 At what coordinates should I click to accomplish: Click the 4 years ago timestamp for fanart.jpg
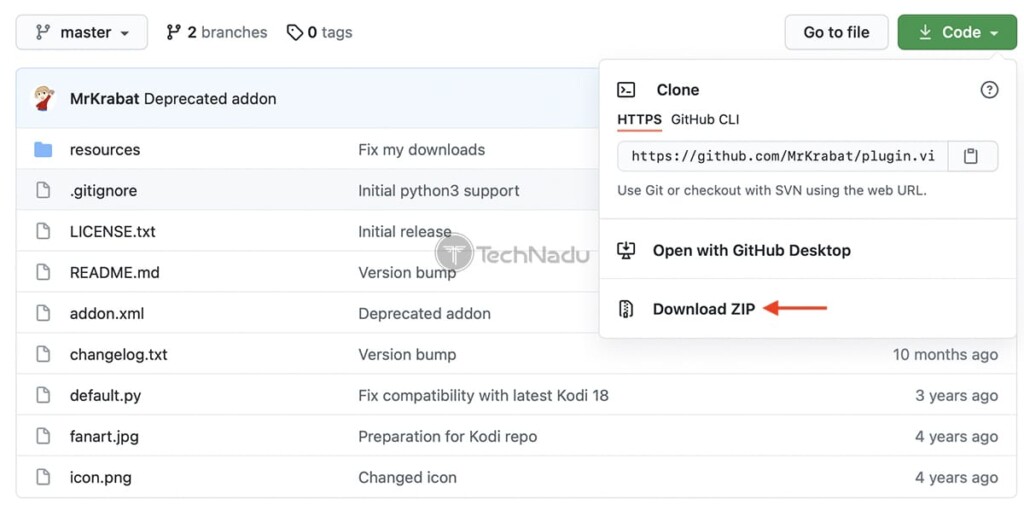(956, 436)
